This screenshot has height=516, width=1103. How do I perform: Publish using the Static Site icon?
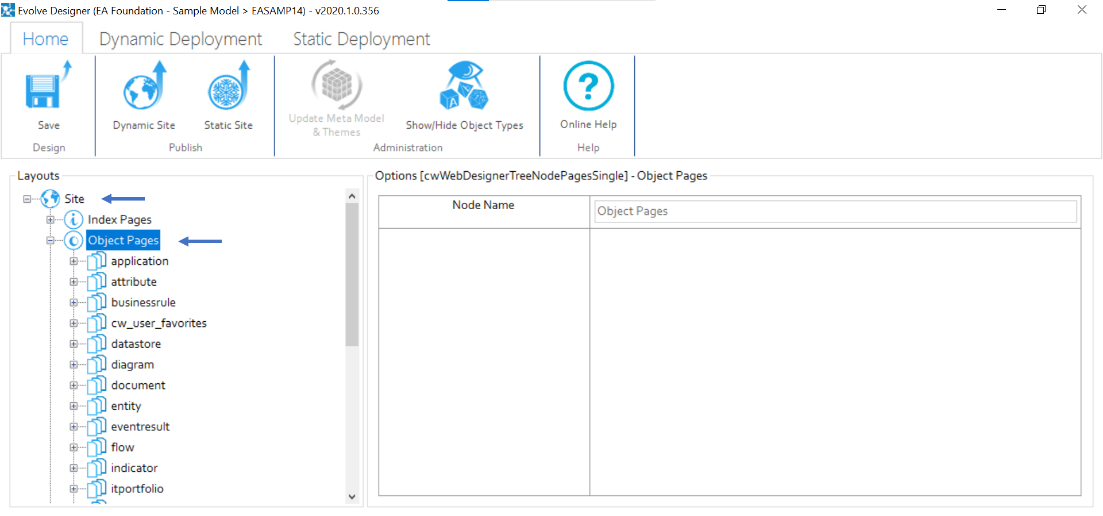tap(228, 90)
